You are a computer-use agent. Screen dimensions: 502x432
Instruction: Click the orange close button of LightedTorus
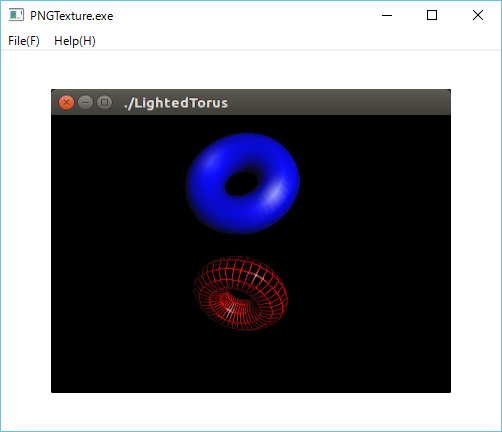pyautogui.click(x=66, y=102)
